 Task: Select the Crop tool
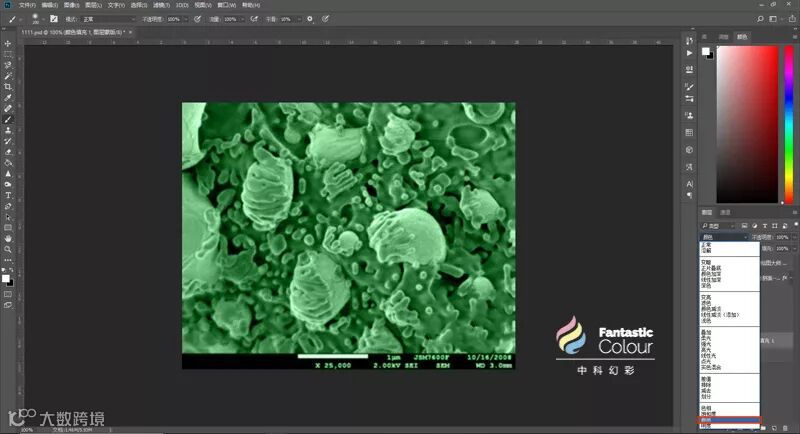pos(8,87)
